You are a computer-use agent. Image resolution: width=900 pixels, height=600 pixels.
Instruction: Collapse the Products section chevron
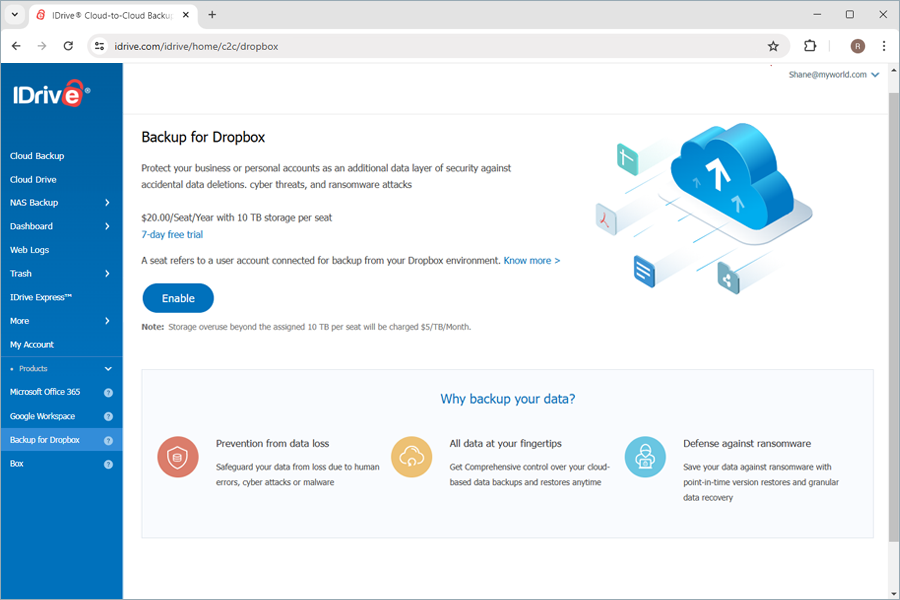click(108, 369)
